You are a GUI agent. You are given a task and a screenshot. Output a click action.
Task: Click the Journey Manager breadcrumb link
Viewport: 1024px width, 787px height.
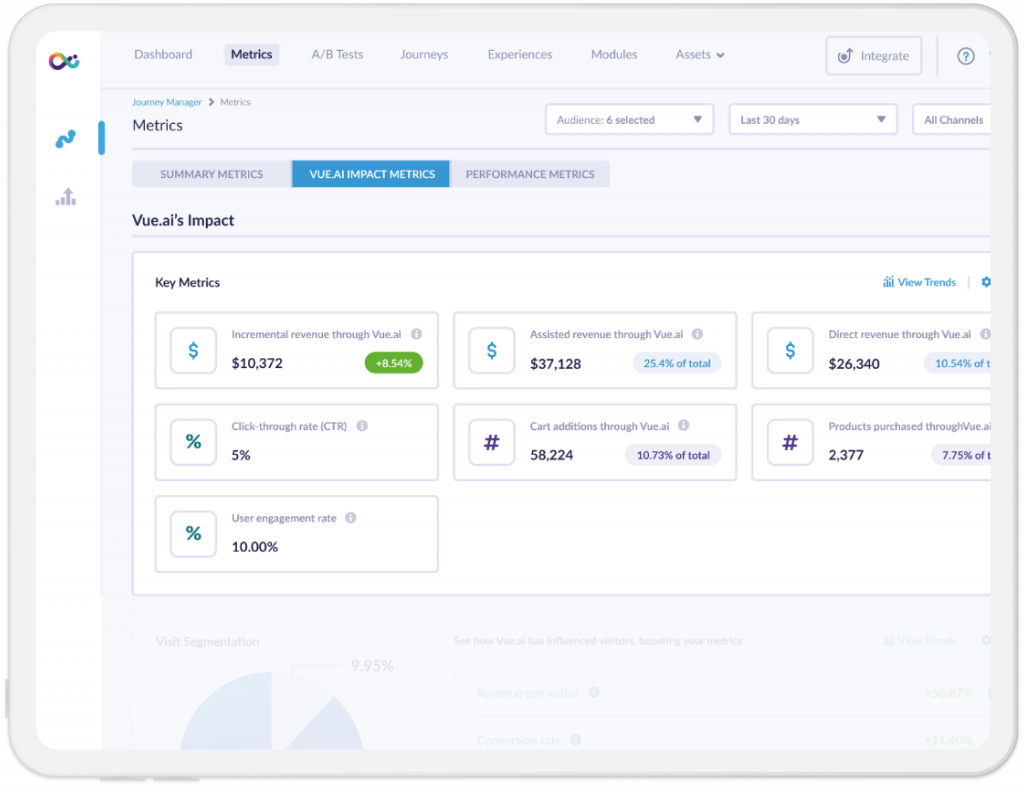(167, 102)
